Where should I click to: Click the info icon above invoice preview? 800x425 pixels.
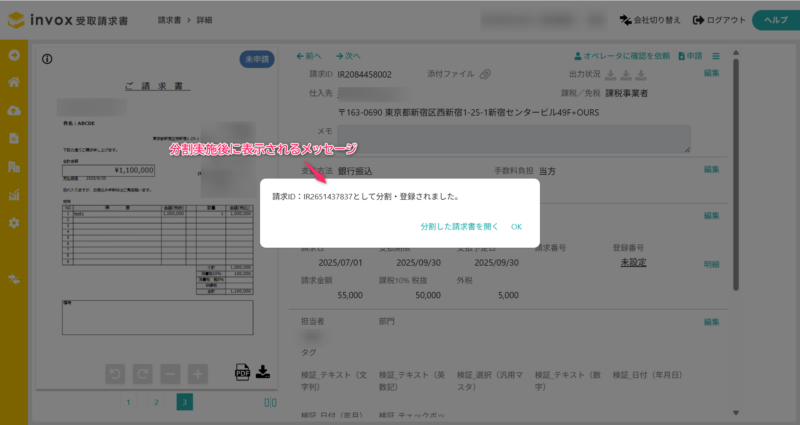47,59
